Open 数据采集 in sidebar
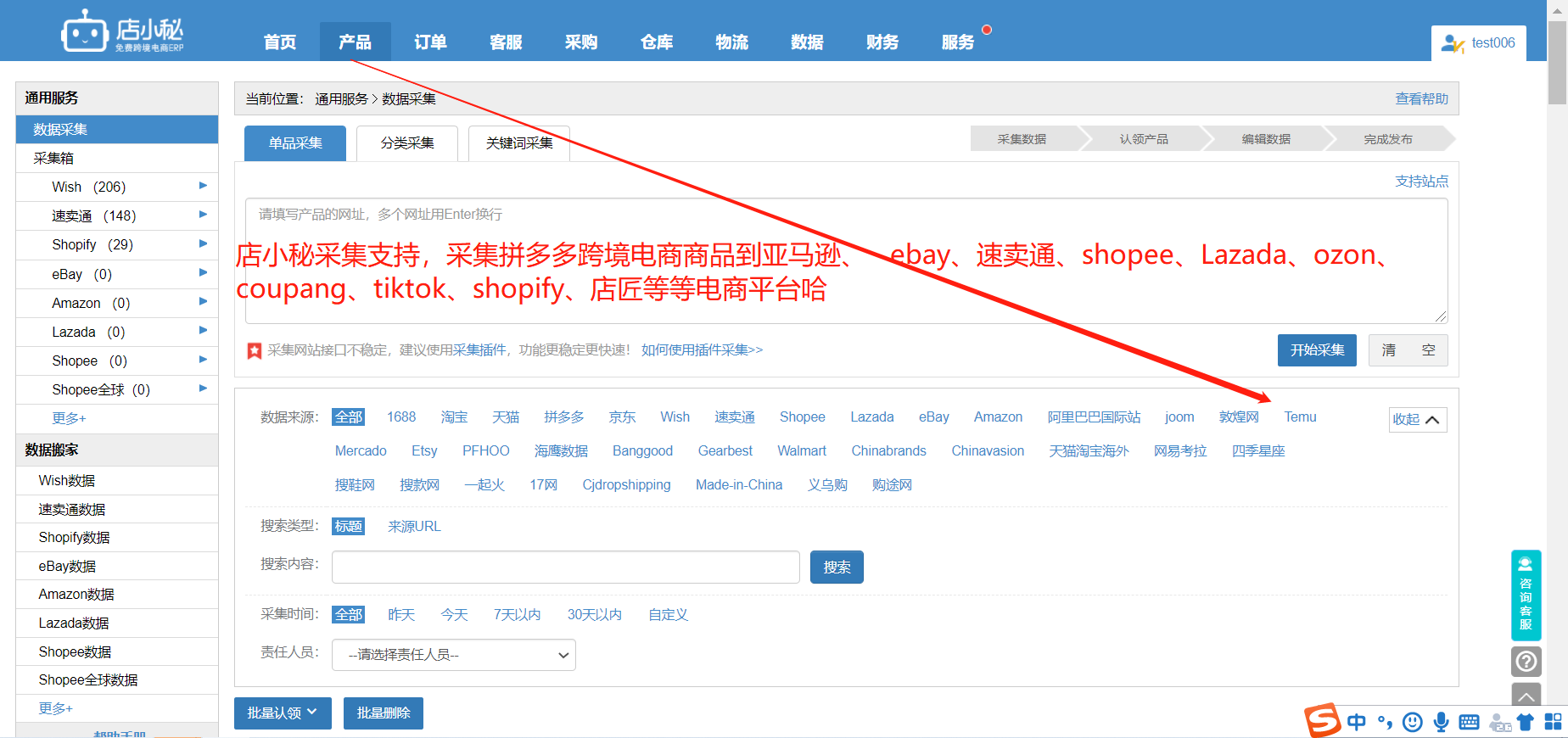Screen dimensions: 1568x738 tap(117, 129)
